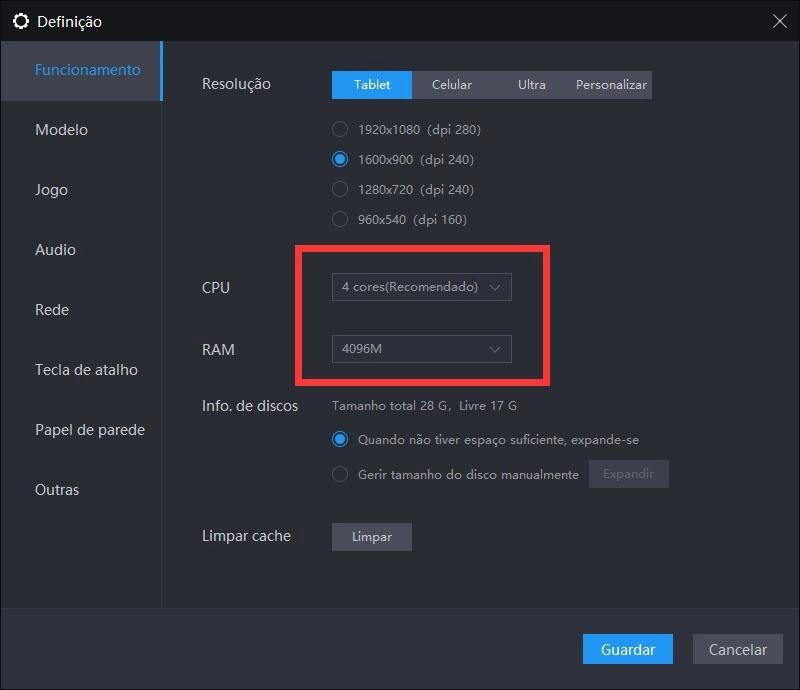Pick the 1600x900 (dpi 240) radio button
The image size is (800, 690).
click(x=340, y=159)
